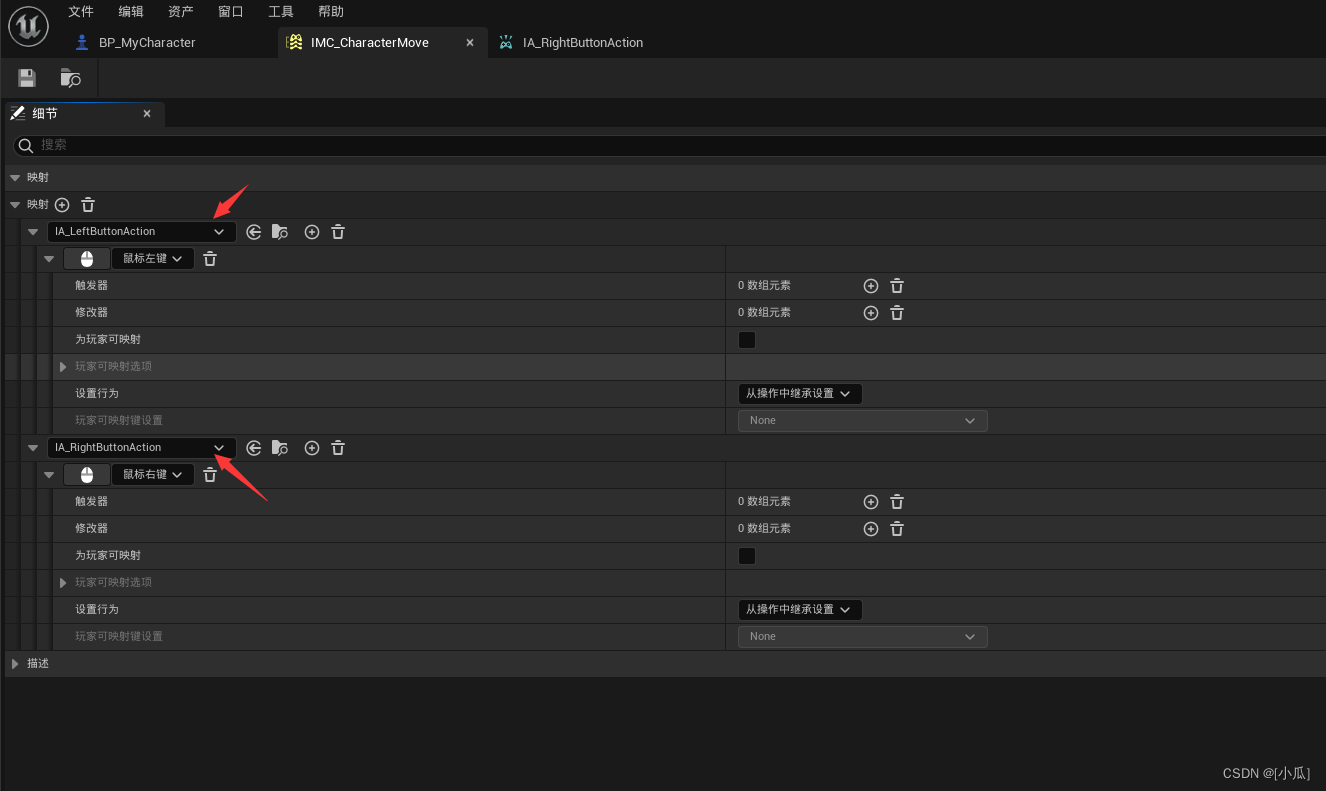
Task: Collapse the top 映射 category header
Action: pyautogui.click(x=14, y=177)
